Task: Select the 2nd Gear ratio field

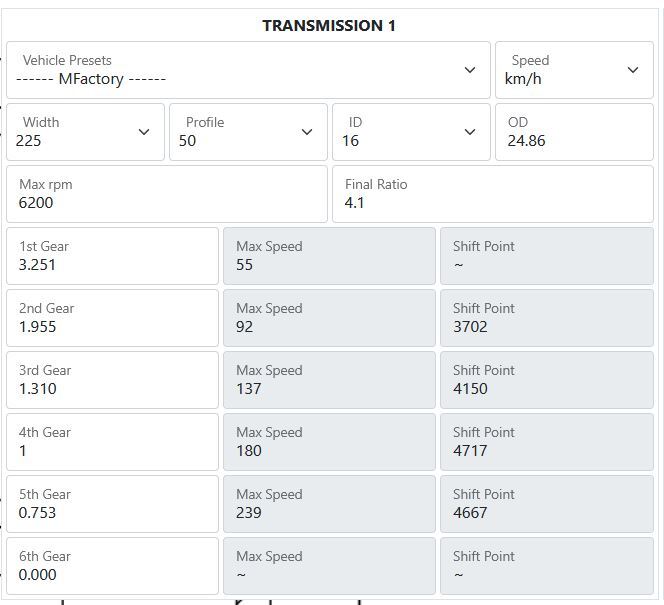Action: (x=112, y=318)
